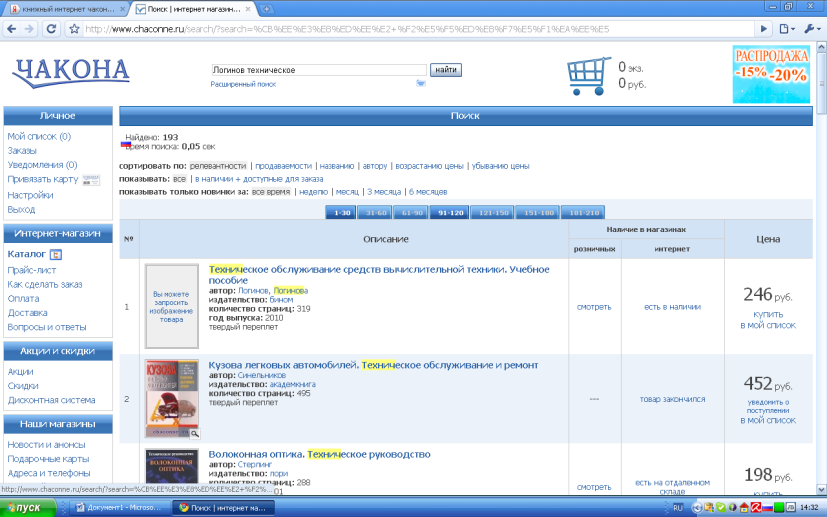The height and width of the screenshot is (517, 827).
Task: Click уведомить о поступлении for 452 руб. book
Action: point(768,406)
